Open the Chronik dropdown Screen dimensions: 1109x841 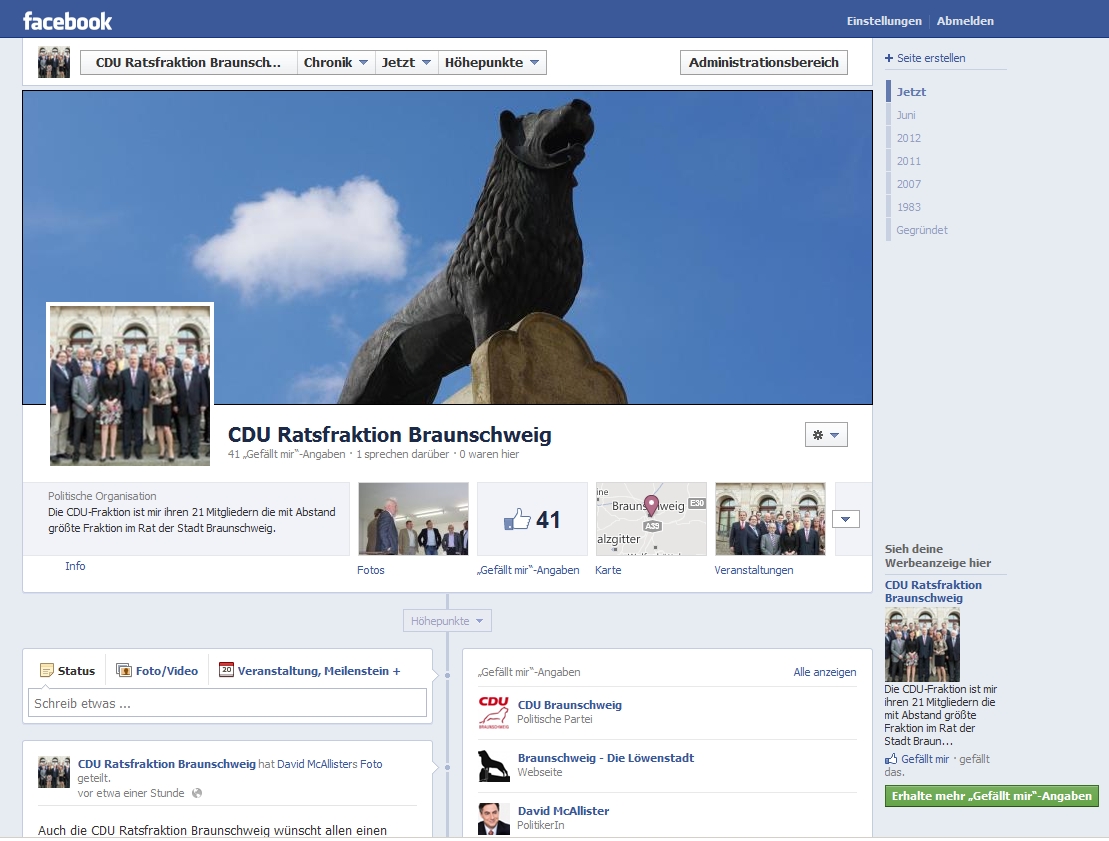pyautogui.click(x=336, y=62)
